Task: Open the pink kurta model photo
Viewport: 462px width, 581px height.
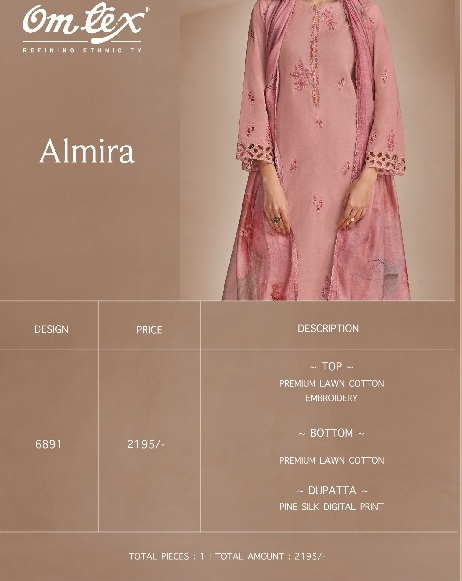Action: 317,150
